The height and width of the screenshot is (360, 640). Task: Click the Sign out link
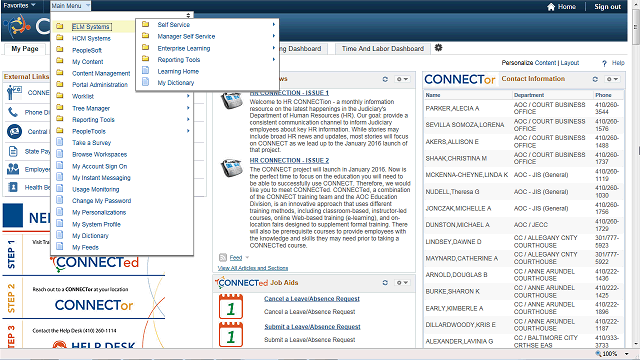607,7
